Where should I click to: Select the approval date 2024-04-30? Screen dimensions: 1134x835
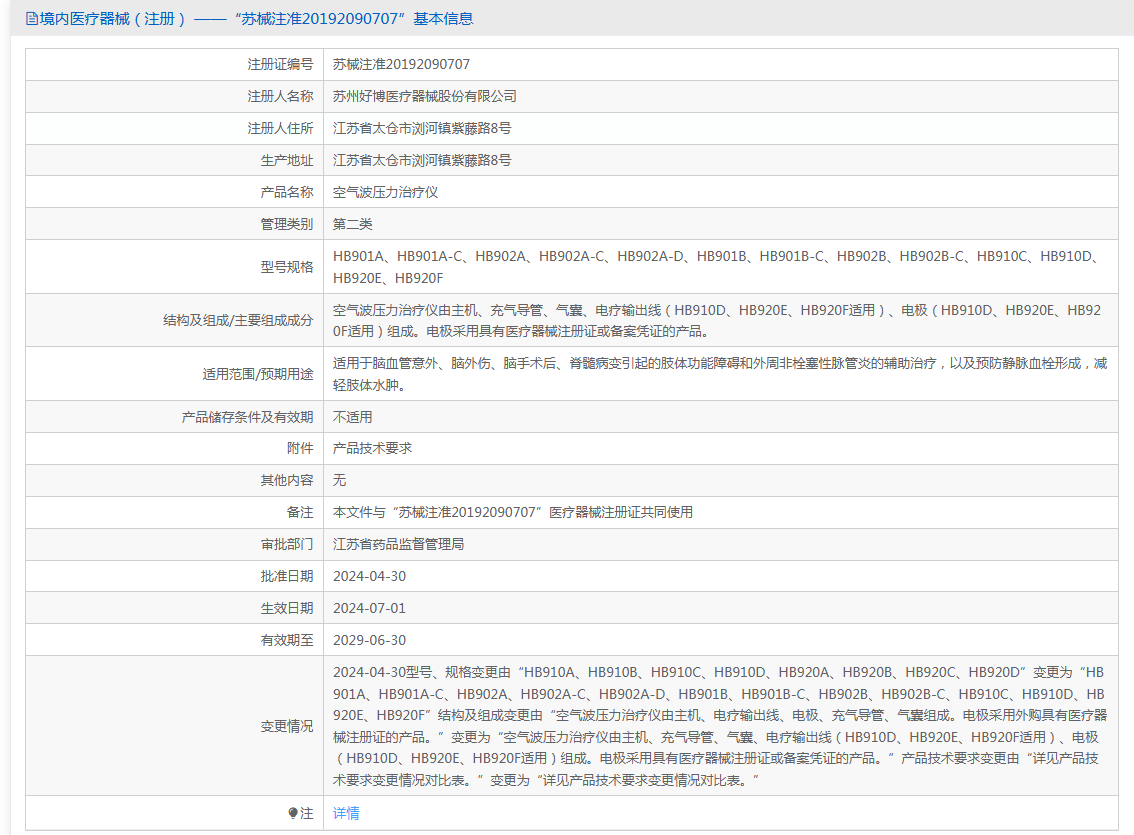point(369,576)
